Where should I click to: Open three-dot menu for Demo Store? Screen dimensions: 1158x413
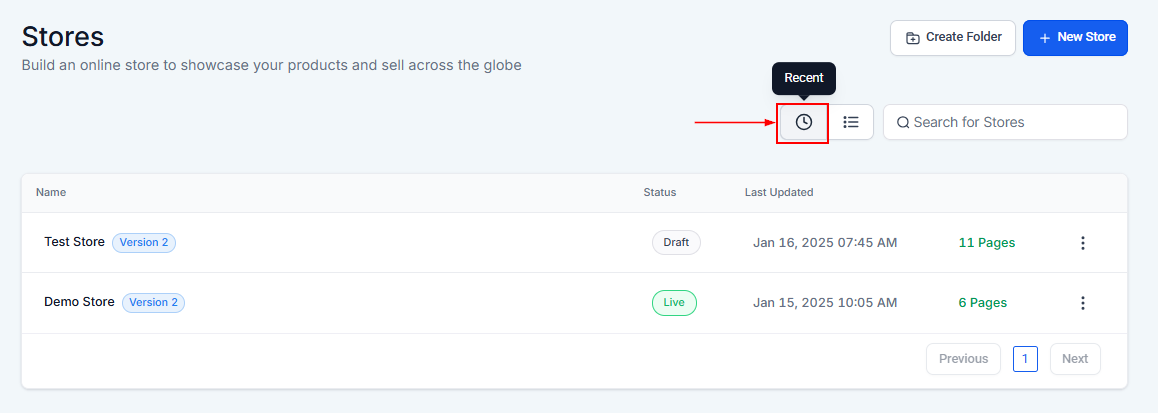[x=1082, y=303]
